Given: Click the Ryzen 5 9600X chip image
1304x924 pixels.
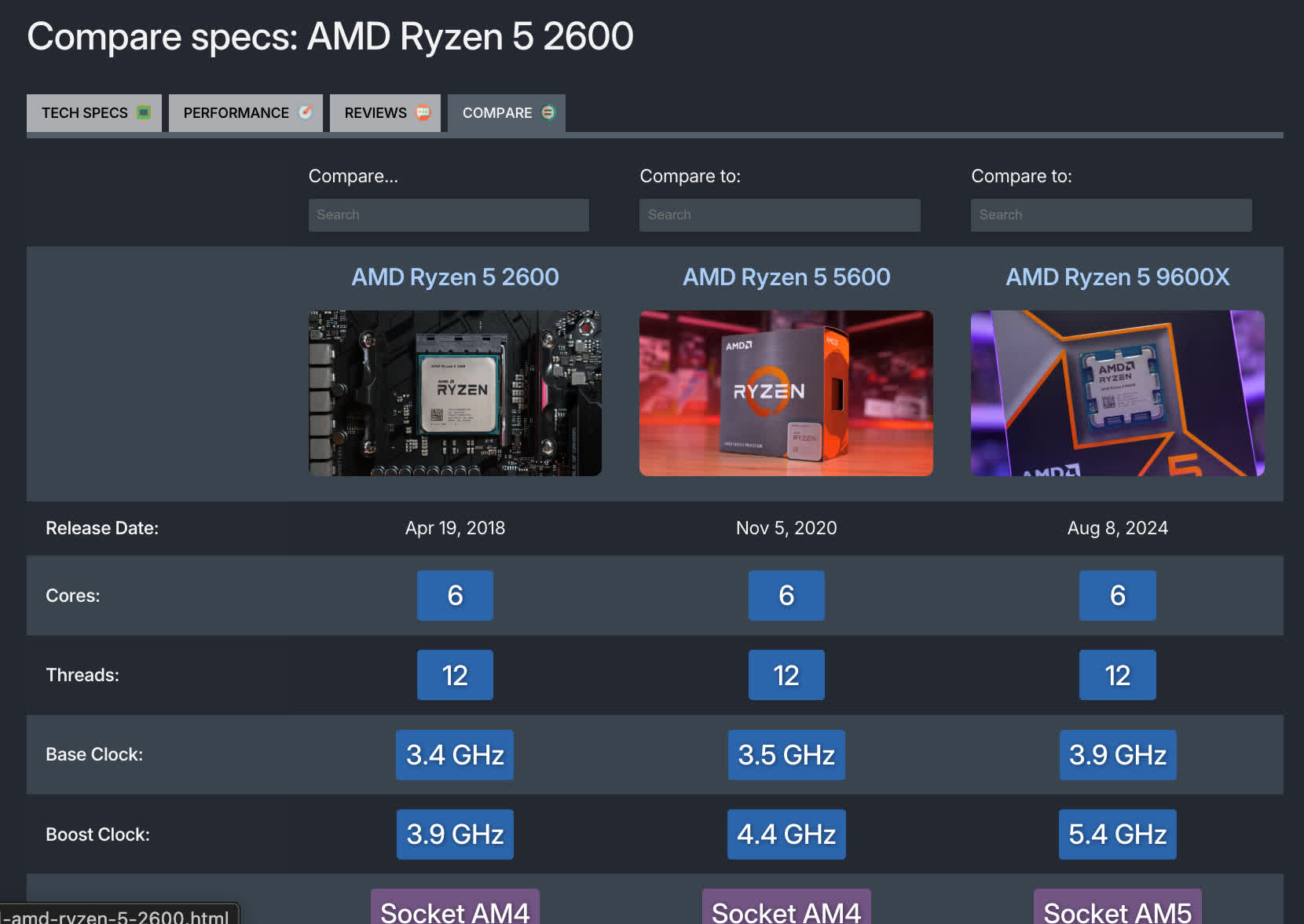Looking at the screenshot, I should point(1117,393).
